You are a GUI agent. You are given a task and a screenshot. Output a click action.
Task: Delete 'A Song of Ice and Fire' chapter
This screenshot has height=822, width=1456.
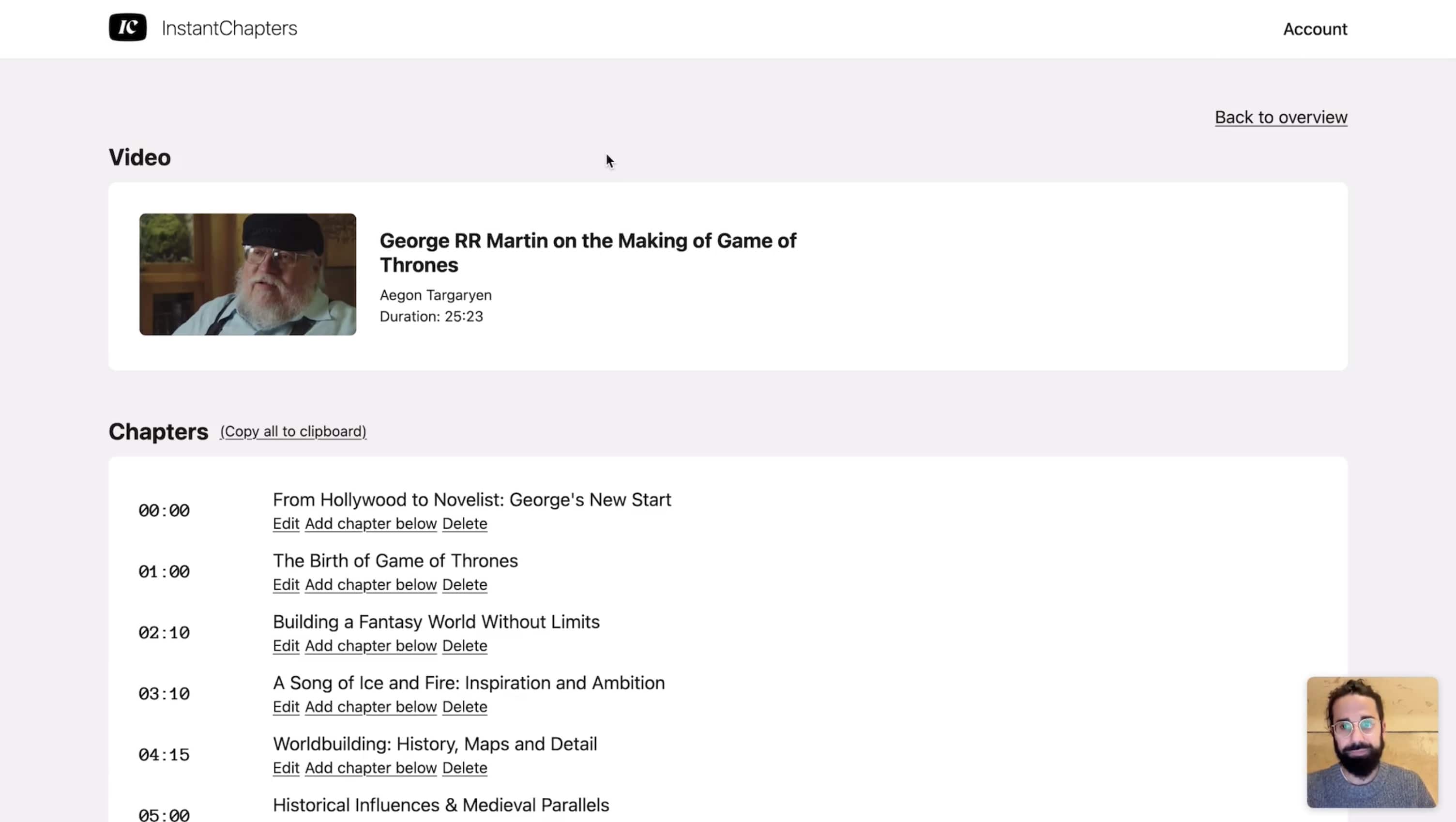[x=465, y=707]
